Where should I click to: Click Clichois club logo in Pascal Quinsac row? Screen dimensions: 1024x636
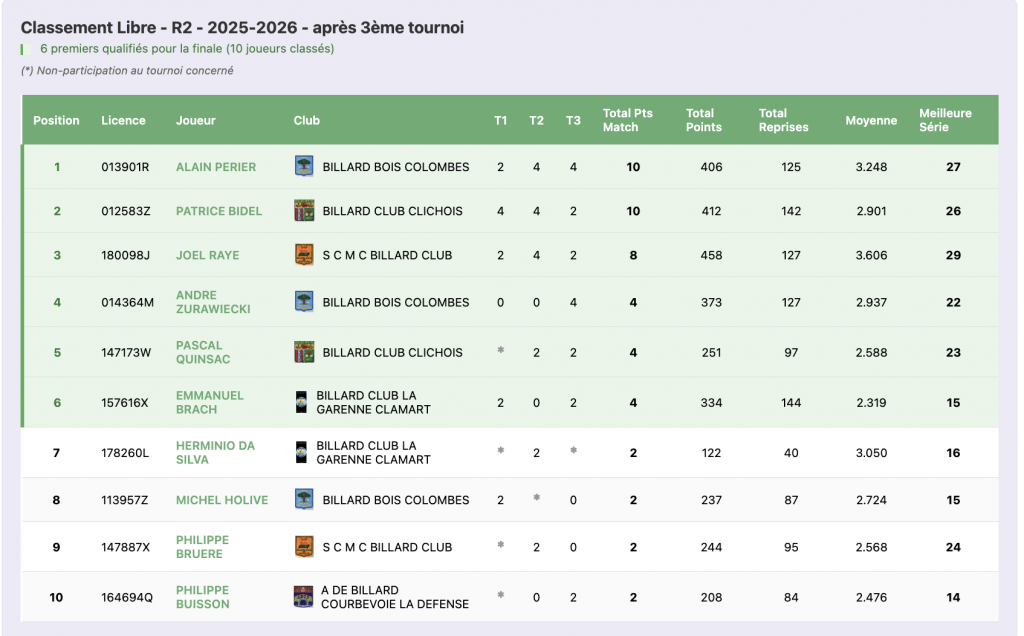pos(304,352)
